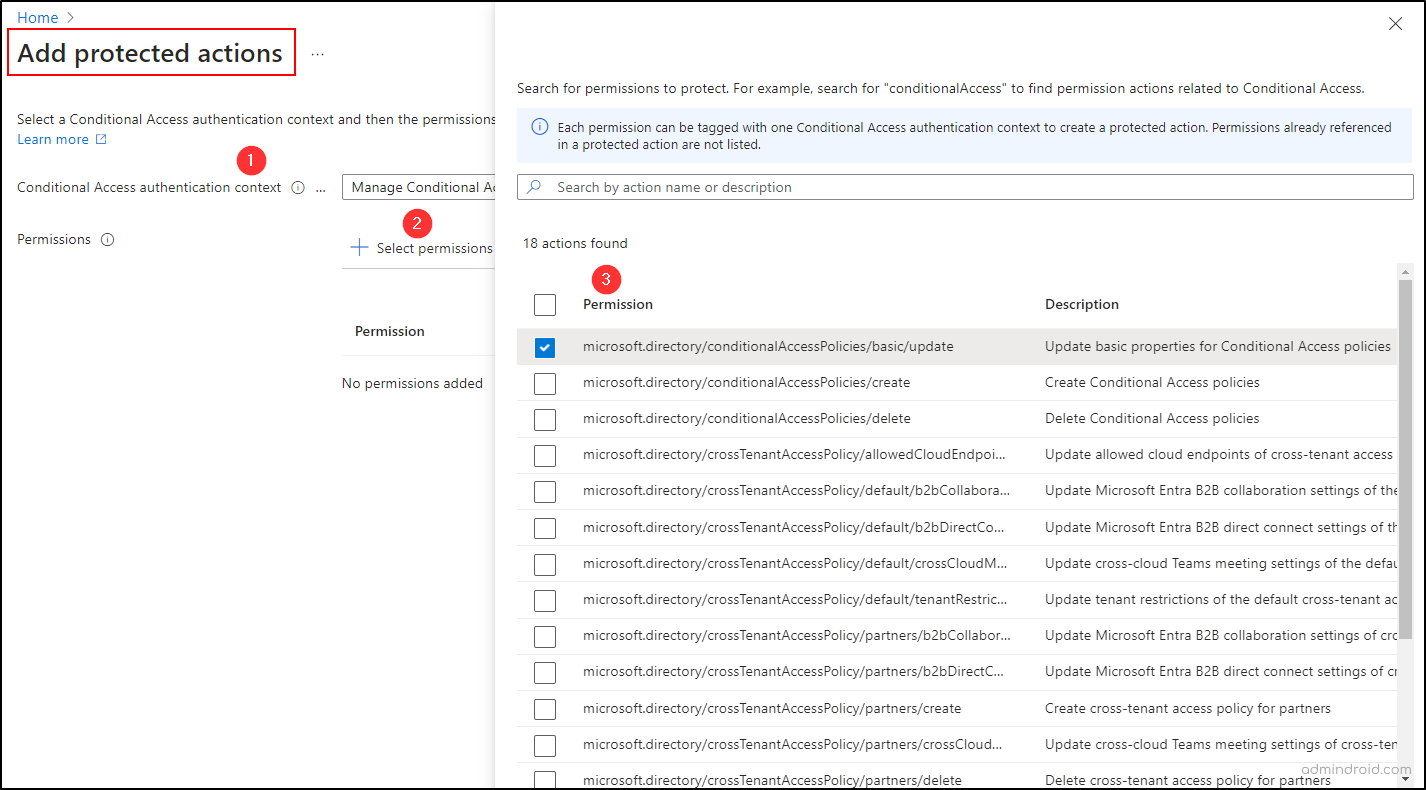Open the Learn more link
Image resolution: width=1426 pixels, height=790 pixels.
pos(53,140)
